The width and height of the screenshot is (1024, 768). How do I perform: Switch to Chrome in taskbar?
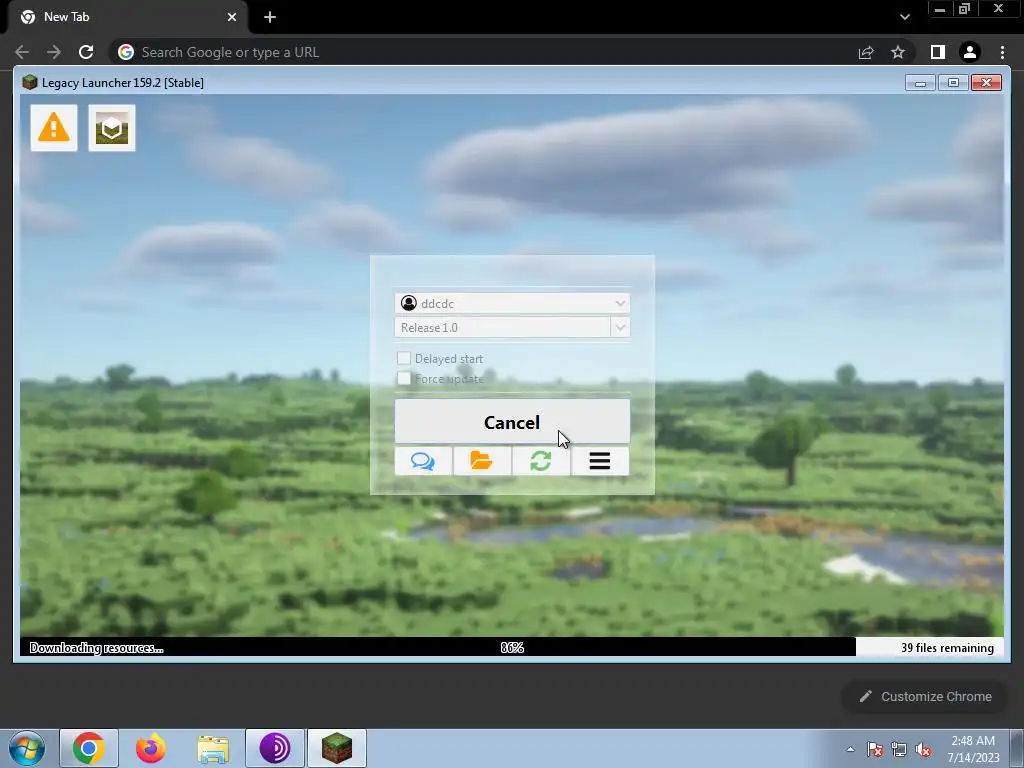[89, 748]
